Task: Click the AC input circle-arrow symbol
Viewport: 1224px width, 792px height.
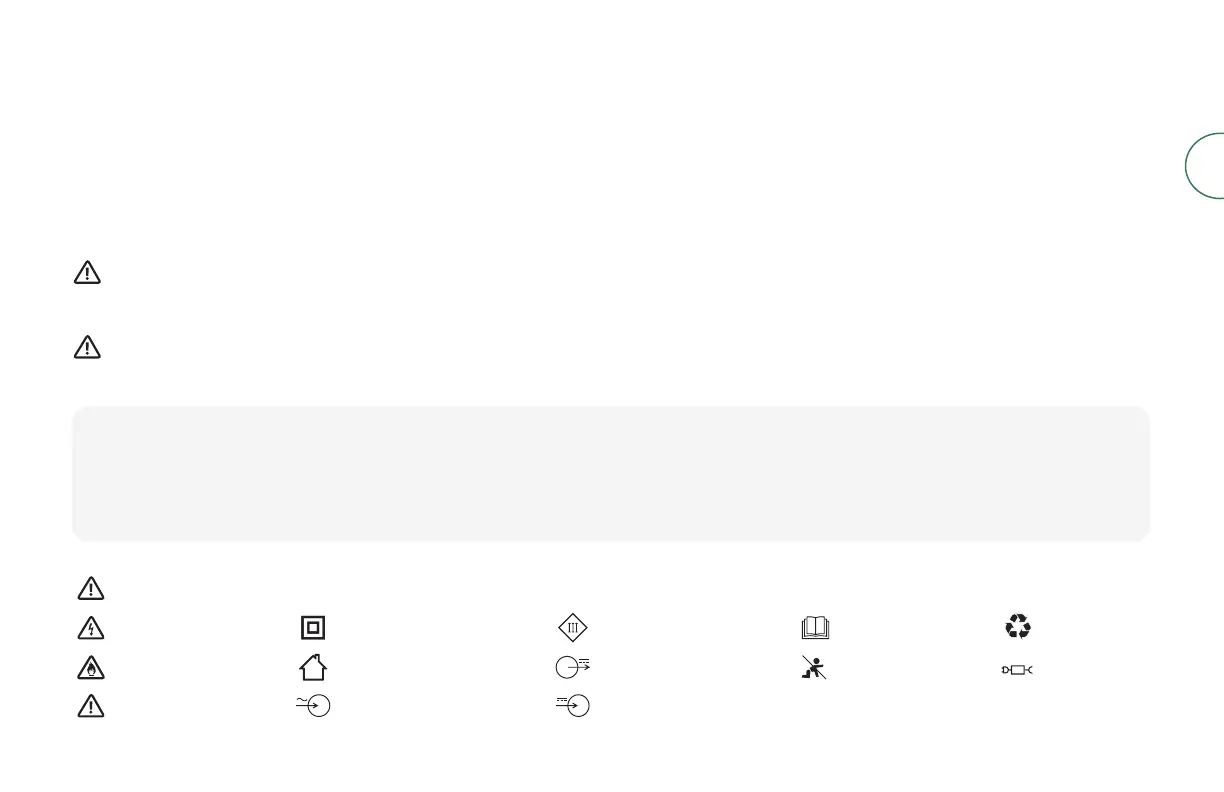Action: tap(314, 704)
